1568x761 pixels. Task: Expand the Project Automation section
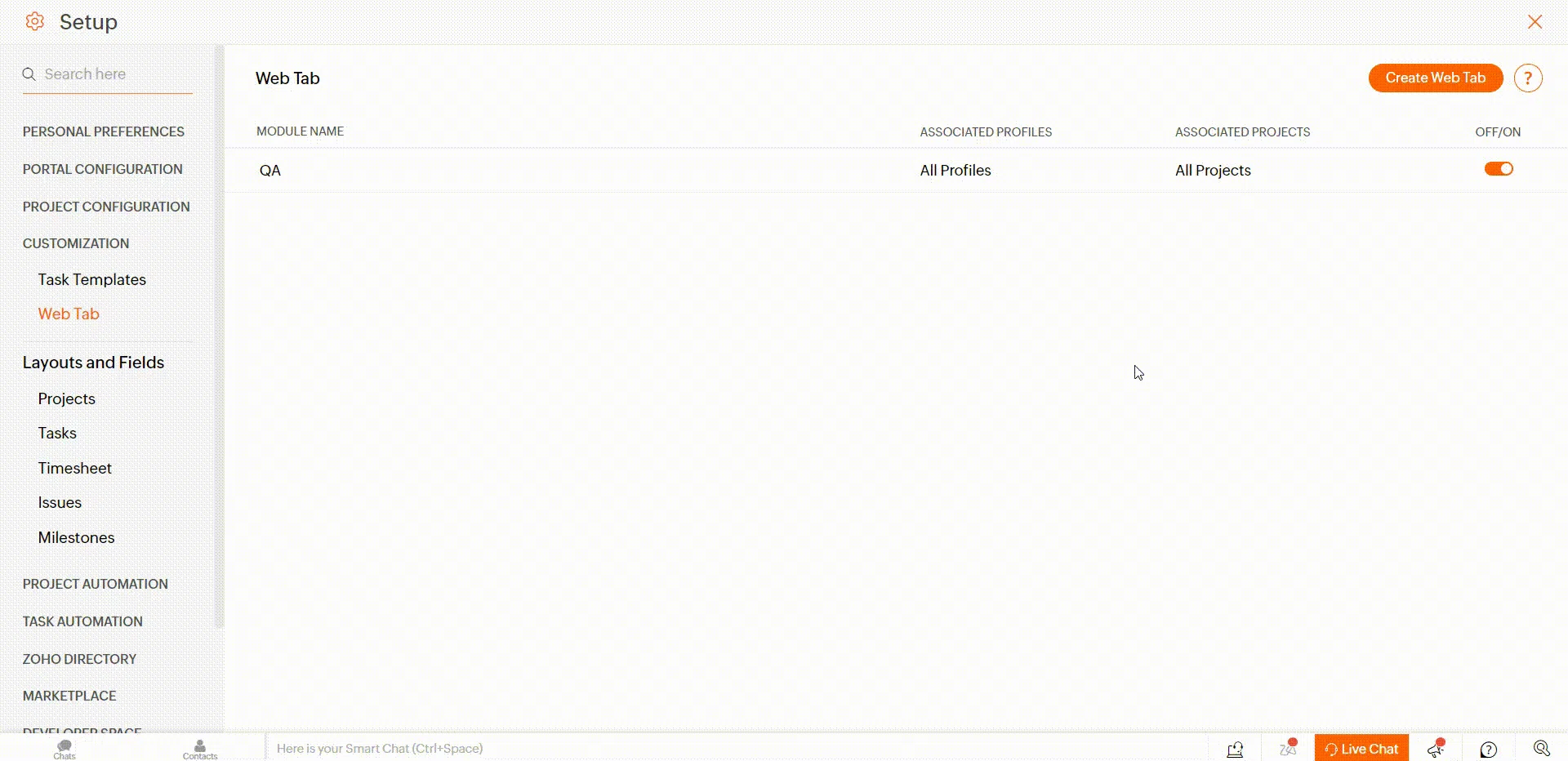[96, 584]
